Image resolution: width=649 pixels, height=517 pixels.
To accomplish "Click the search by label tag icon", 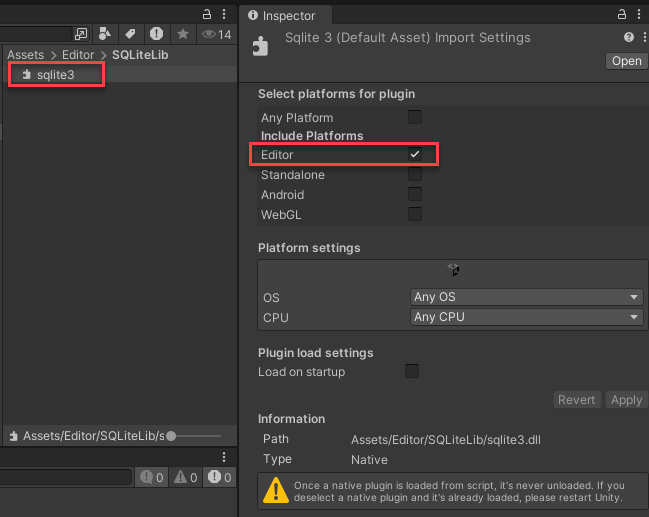I will (130, 34).
